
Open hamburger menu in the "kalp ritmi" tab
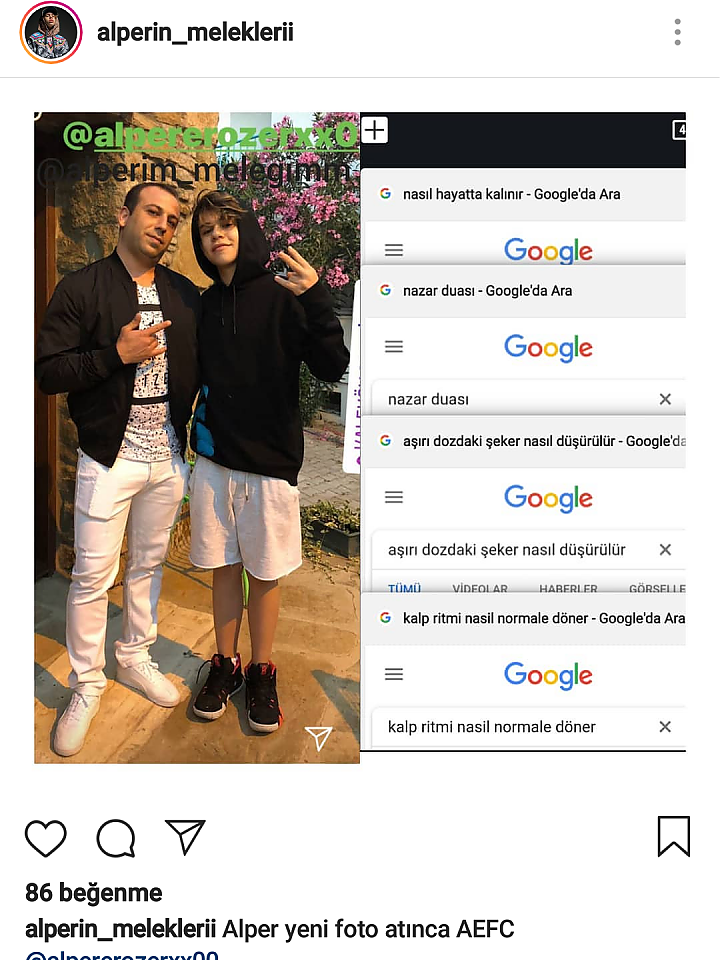pos(394,674)
